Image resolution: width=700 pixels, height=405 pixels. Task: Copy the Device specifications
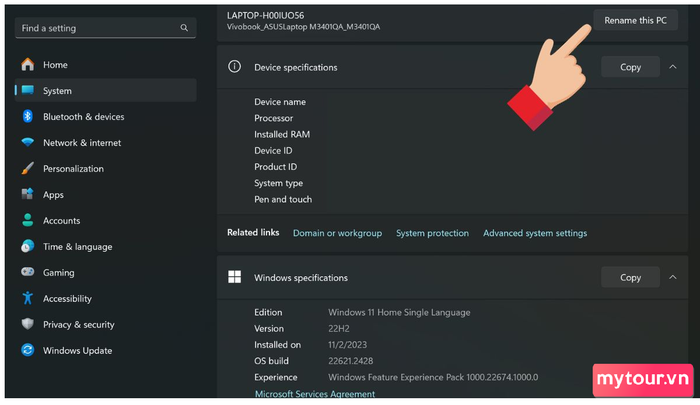tap(630, 67)
